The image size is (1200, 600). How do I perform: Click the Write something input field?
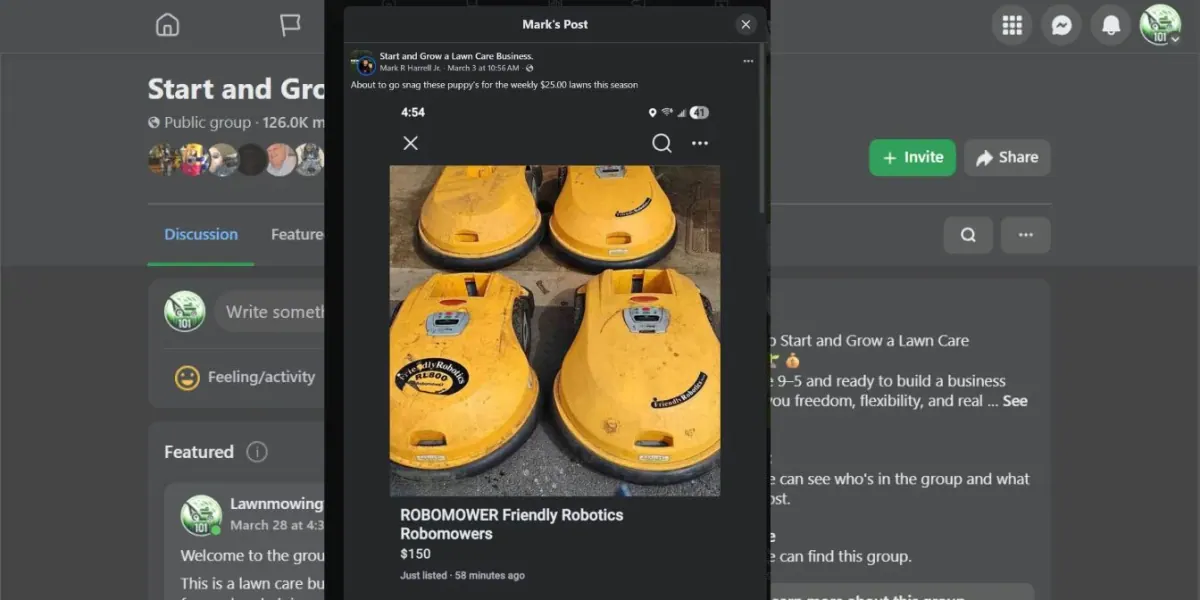click(270, 312)
